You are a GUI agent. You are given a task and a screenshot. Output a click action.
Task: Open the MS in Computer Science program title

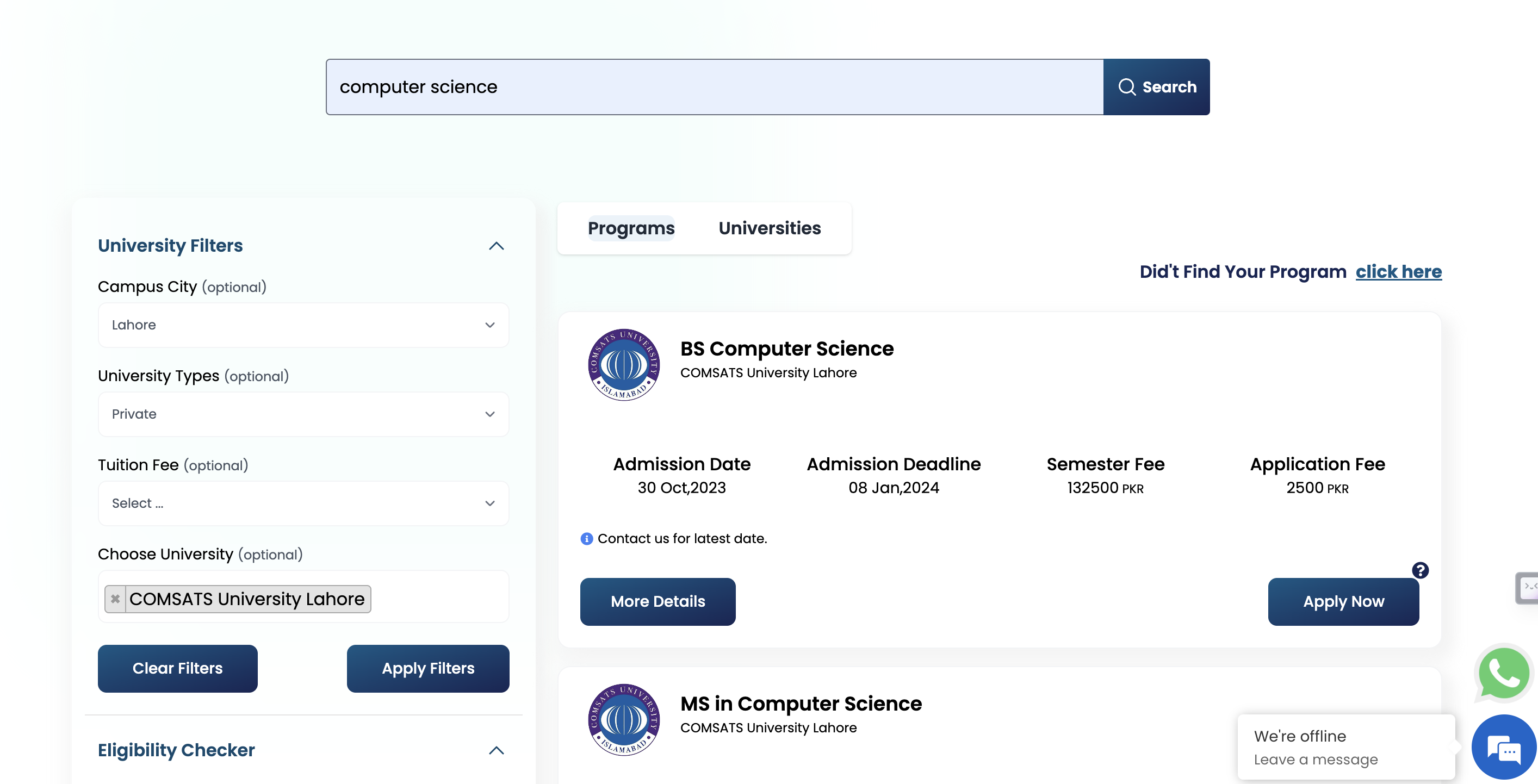click(x=801, y=704)
